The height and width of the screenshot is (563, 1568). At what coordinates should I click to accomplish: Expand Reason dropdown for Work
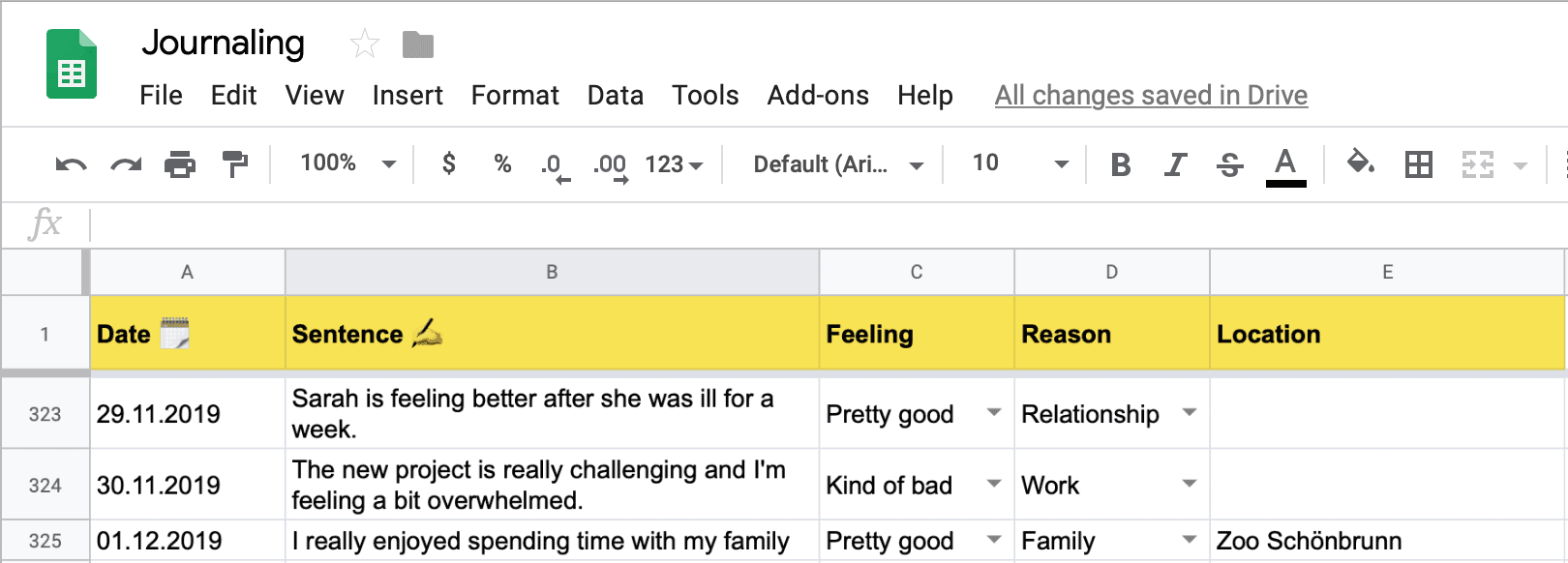[x=1190, y=484]
